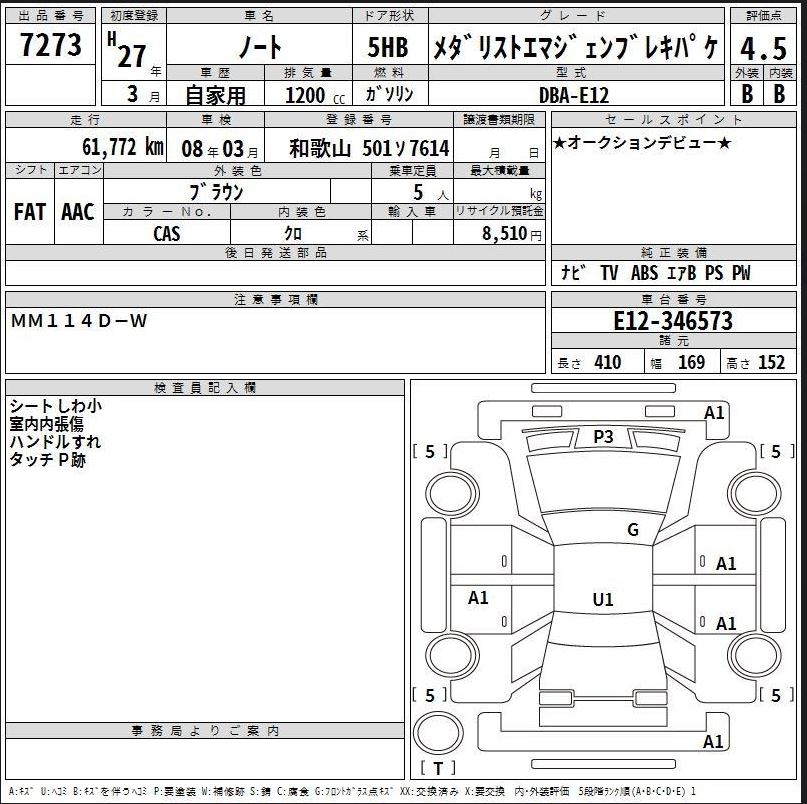
Task: Select door type 5HB
Action: tap(388, 47)
